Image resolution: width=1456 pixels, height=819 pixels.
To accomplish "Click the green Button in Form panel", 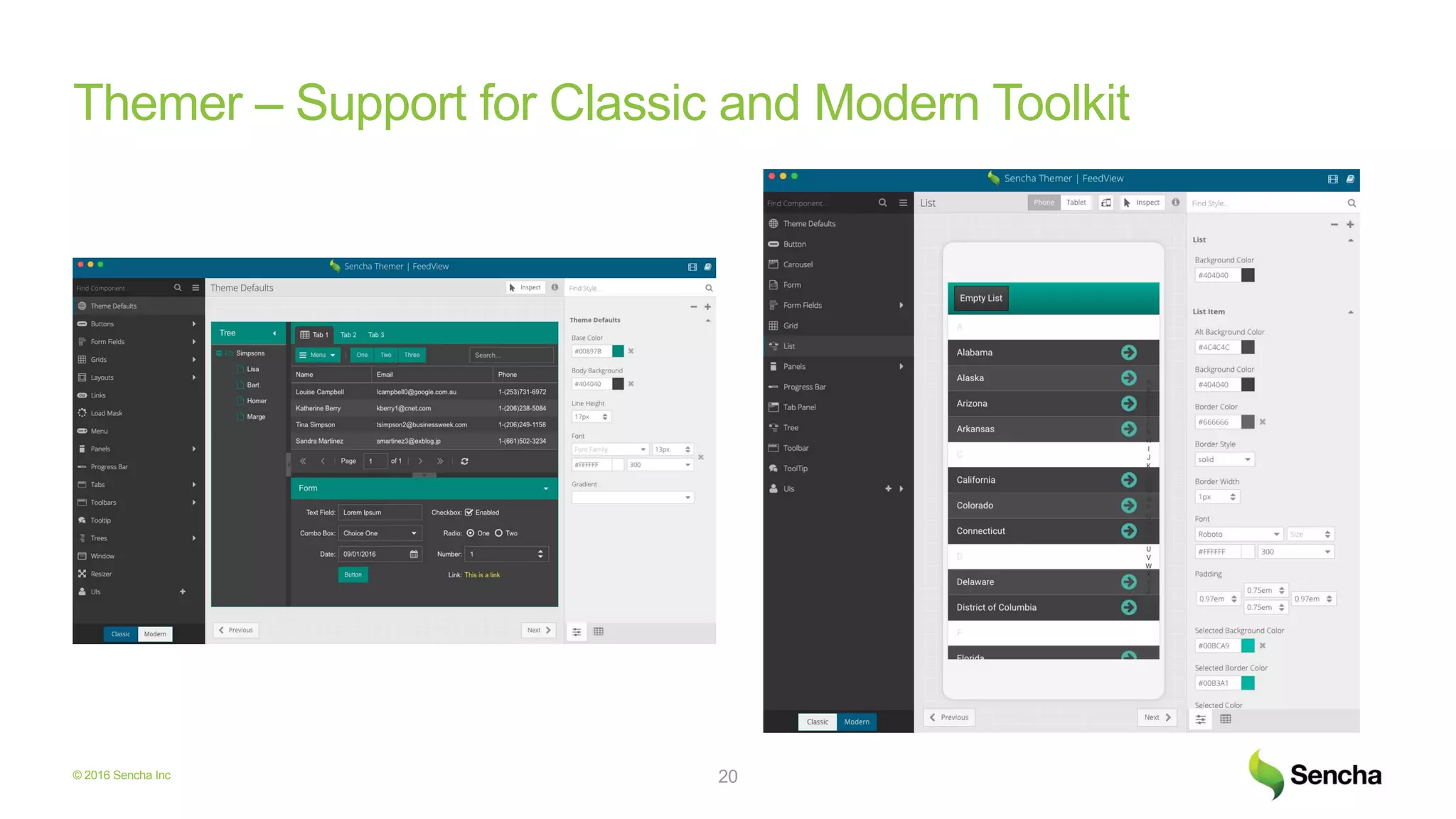I will point(353,574).
